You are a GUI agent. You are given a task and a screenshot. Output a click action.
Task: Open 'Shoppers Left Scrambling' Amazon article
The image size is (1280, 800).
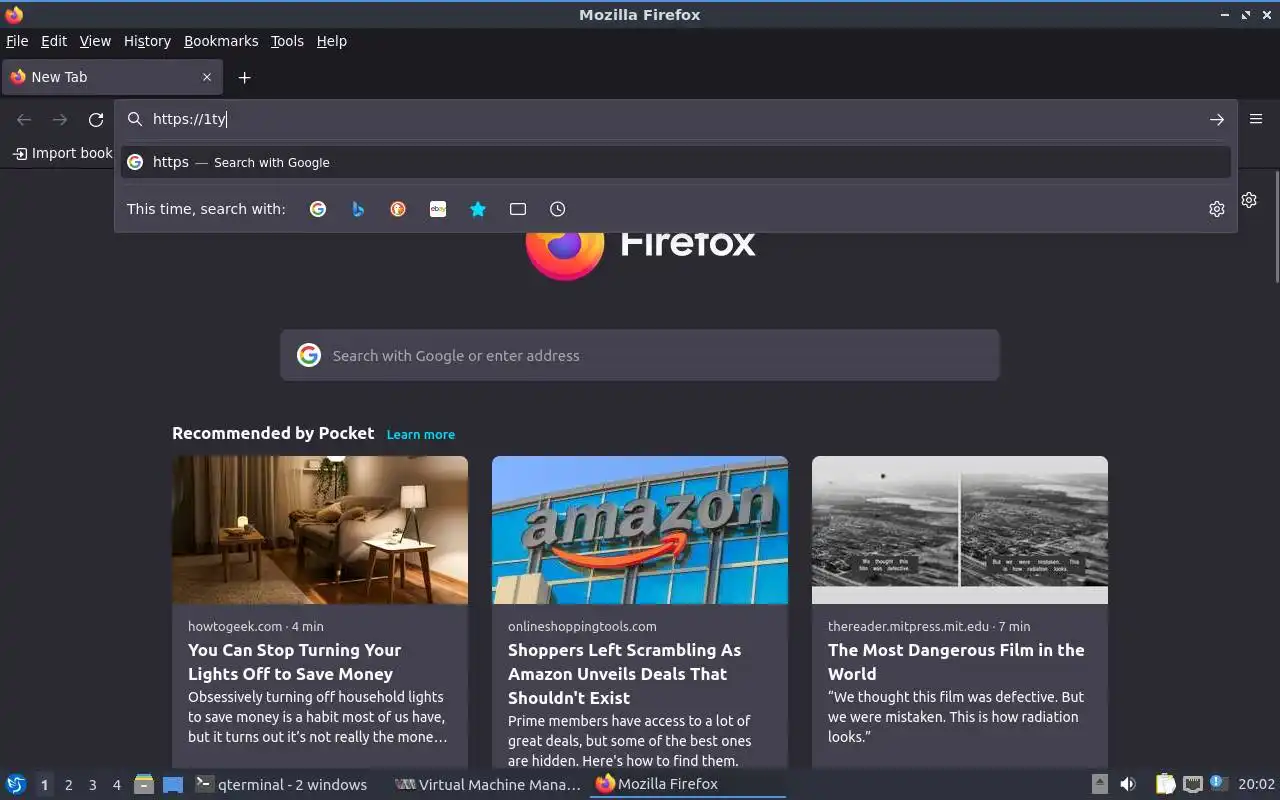click(x=625, y=674)
